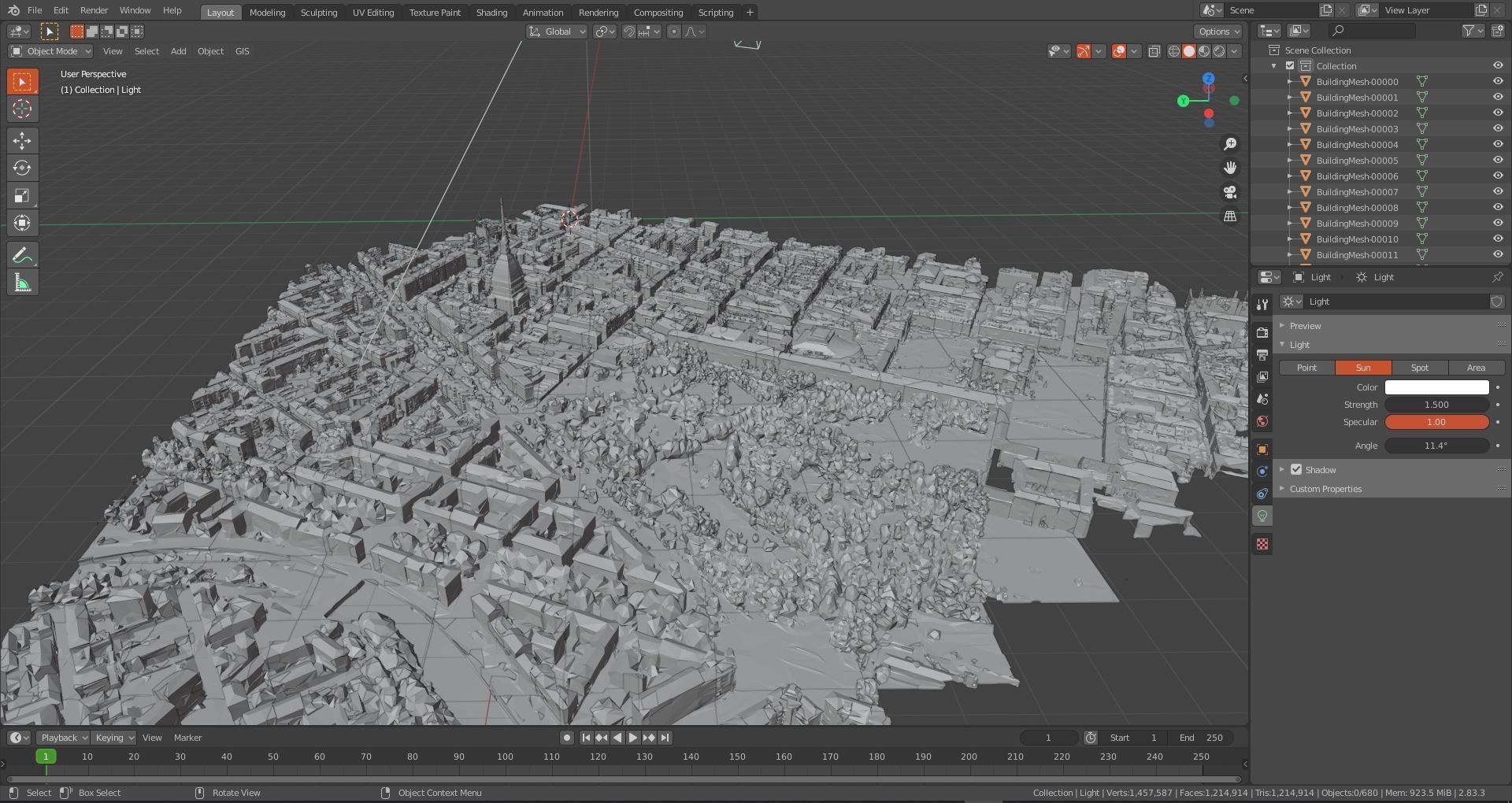
Task: Open the View Layer properties tab
Action: click(1262, 376)
